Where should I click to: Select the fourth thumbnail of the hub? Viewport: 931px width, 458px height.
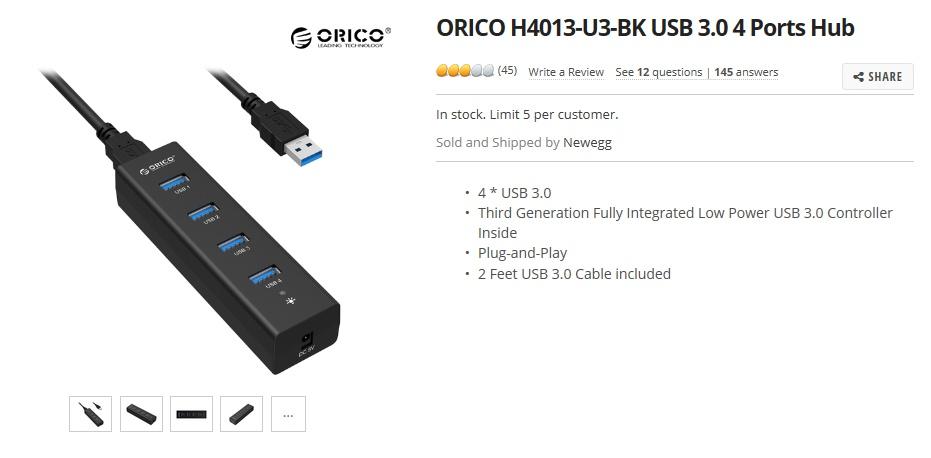pos(241,414)
